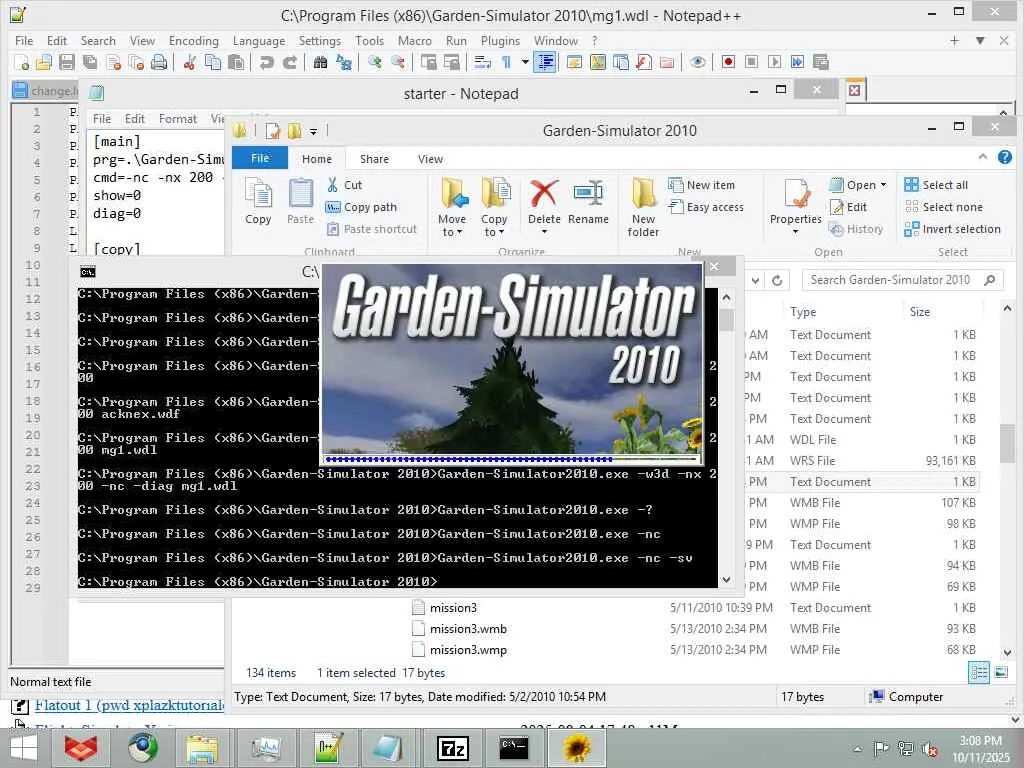Open Explorer help with the blue question icon
Viewport: 1024px width, 768px height.
(1005, 157)
